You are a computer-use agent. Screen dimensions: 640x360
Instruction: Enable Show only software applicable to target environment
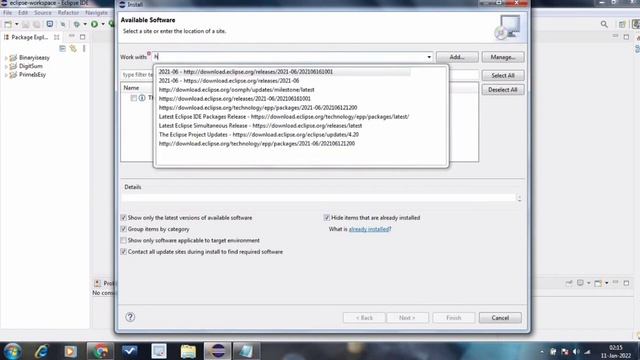124,240
